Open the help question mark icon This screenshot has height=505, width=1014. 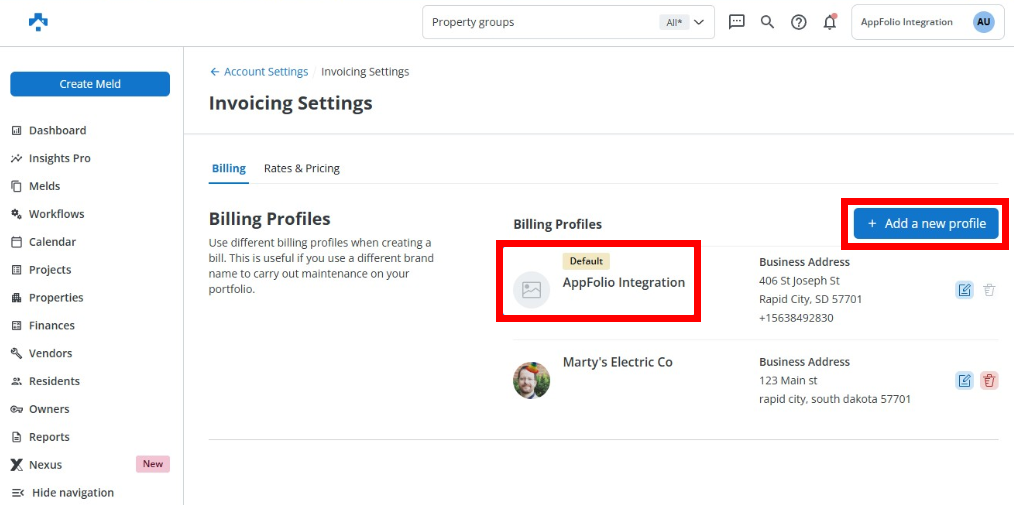click(798, 22)
